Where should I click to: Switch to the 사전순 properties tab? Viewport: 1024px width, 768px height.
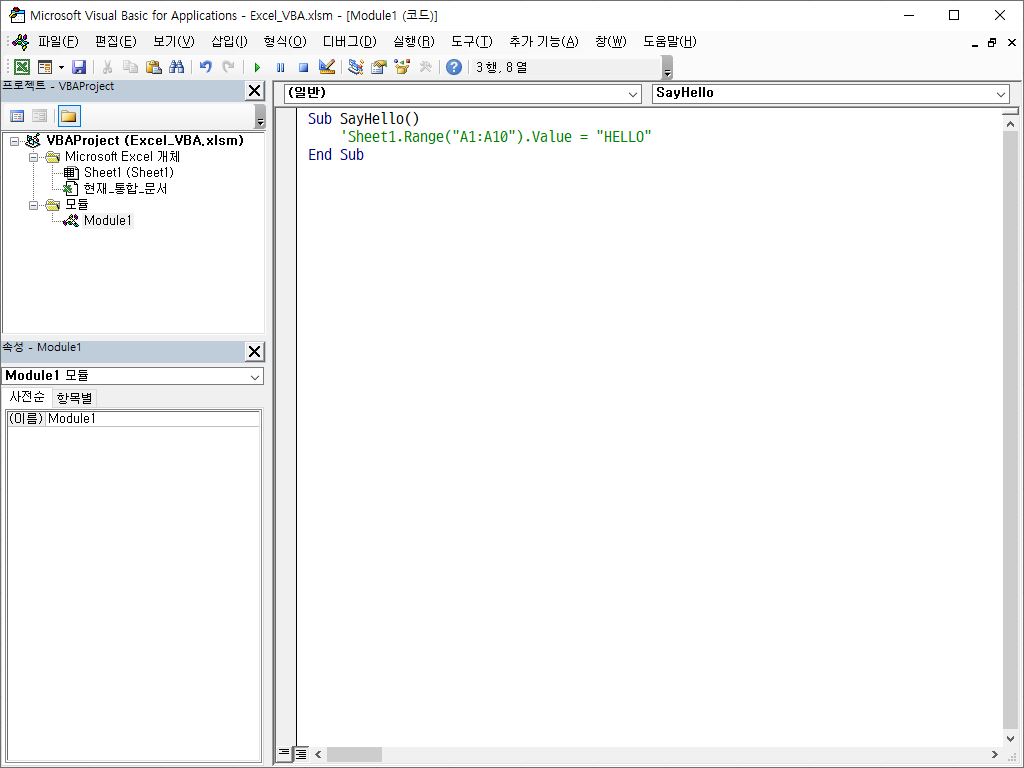(x=27, y=397)
